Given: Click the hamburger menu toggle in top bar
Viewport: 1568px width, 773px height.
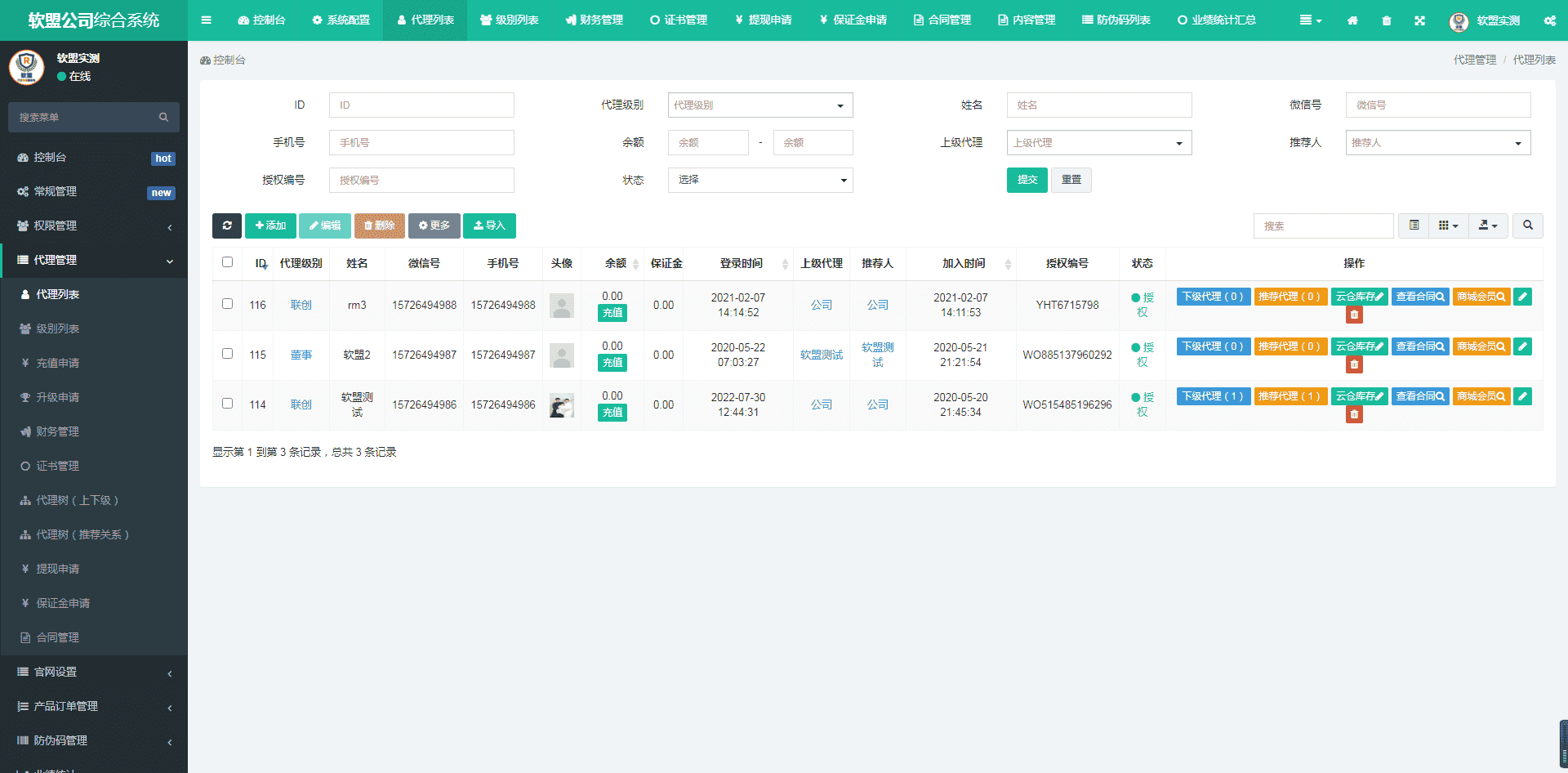Looking at the screenshot, I should (206, 20).
